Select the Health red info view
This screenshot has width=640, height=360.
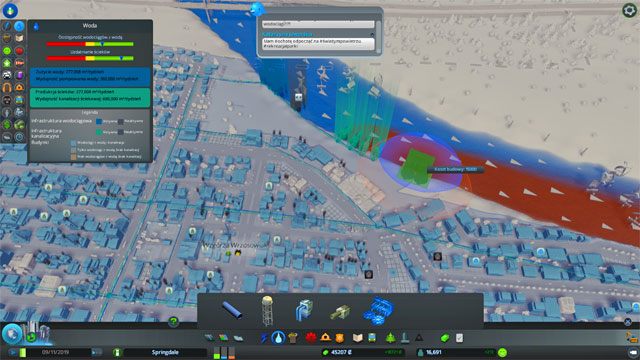19,51
